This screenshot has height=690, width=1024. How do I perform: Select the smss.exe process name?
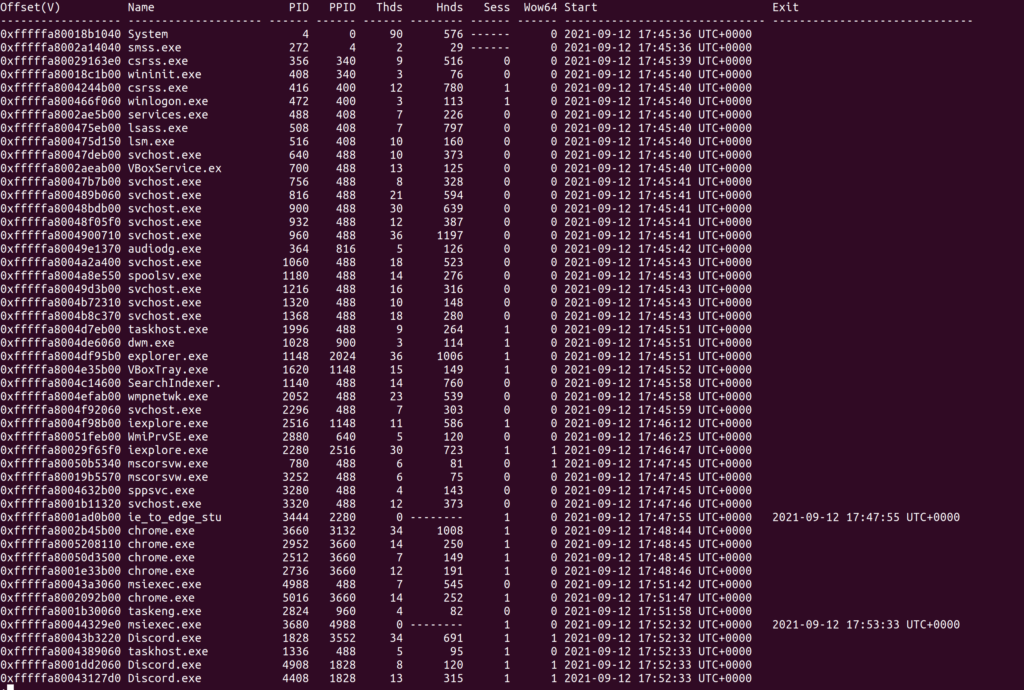point(155,47)
